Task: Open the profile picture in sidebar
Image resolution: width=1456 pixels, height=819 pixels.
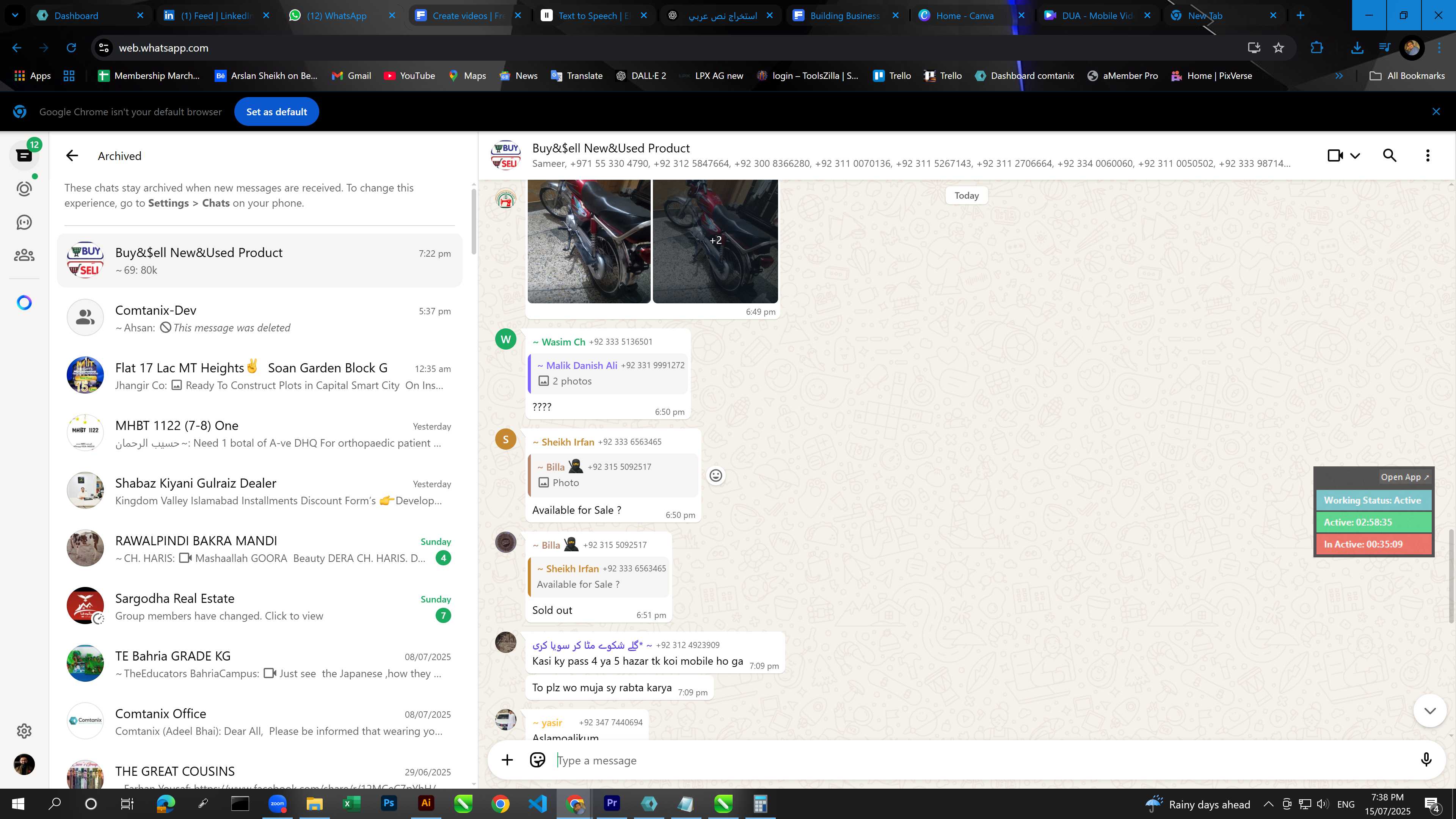Action: 24,764
